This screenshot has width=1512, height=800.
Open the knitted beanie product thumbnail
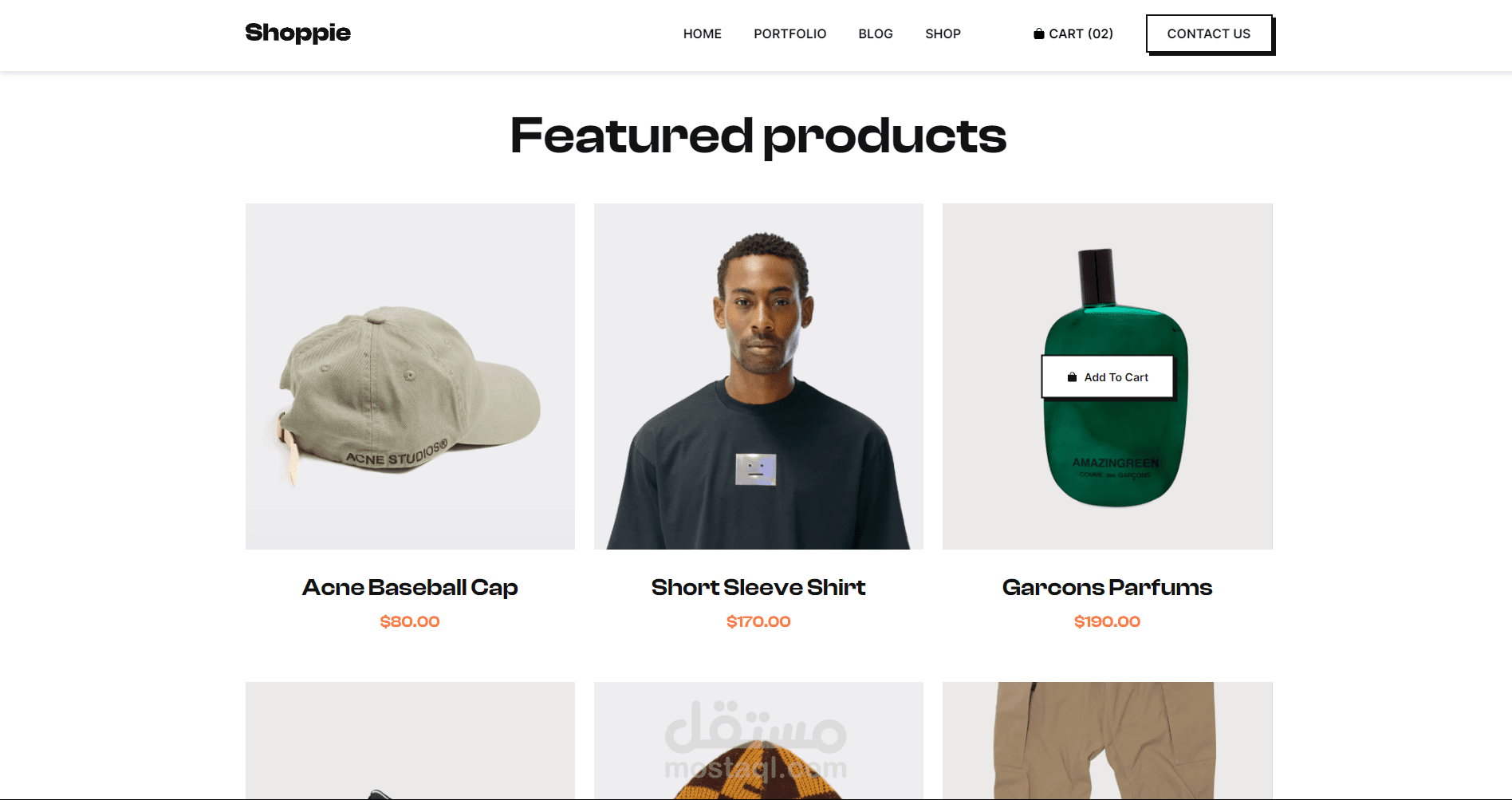(758, 740)
